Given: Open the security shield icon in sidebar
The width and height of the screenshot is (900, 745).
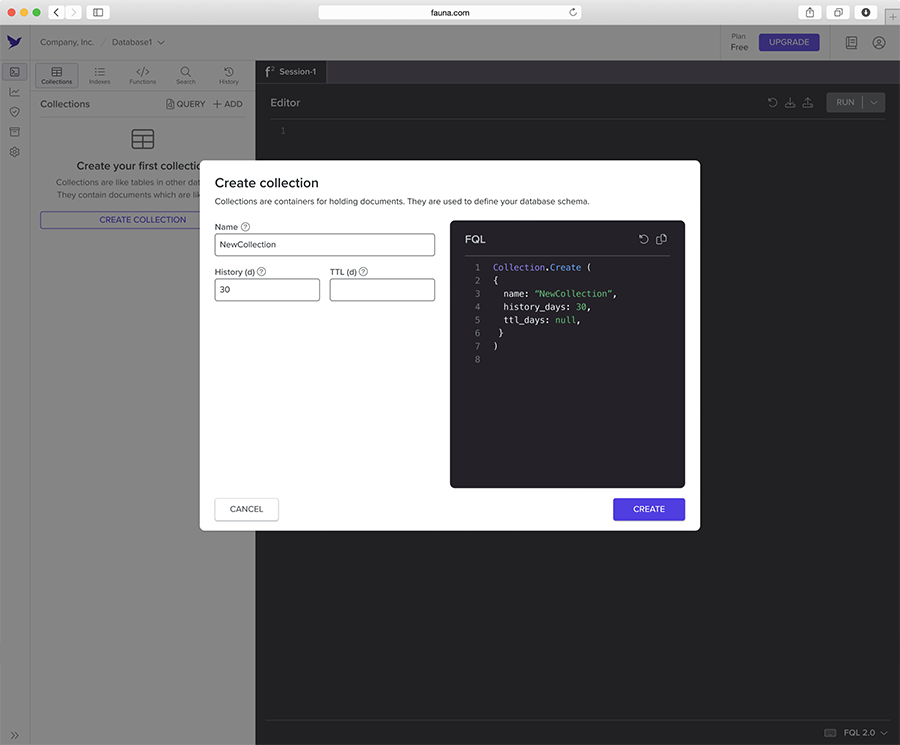Looking at the screenshot, I should pos(14,112).
